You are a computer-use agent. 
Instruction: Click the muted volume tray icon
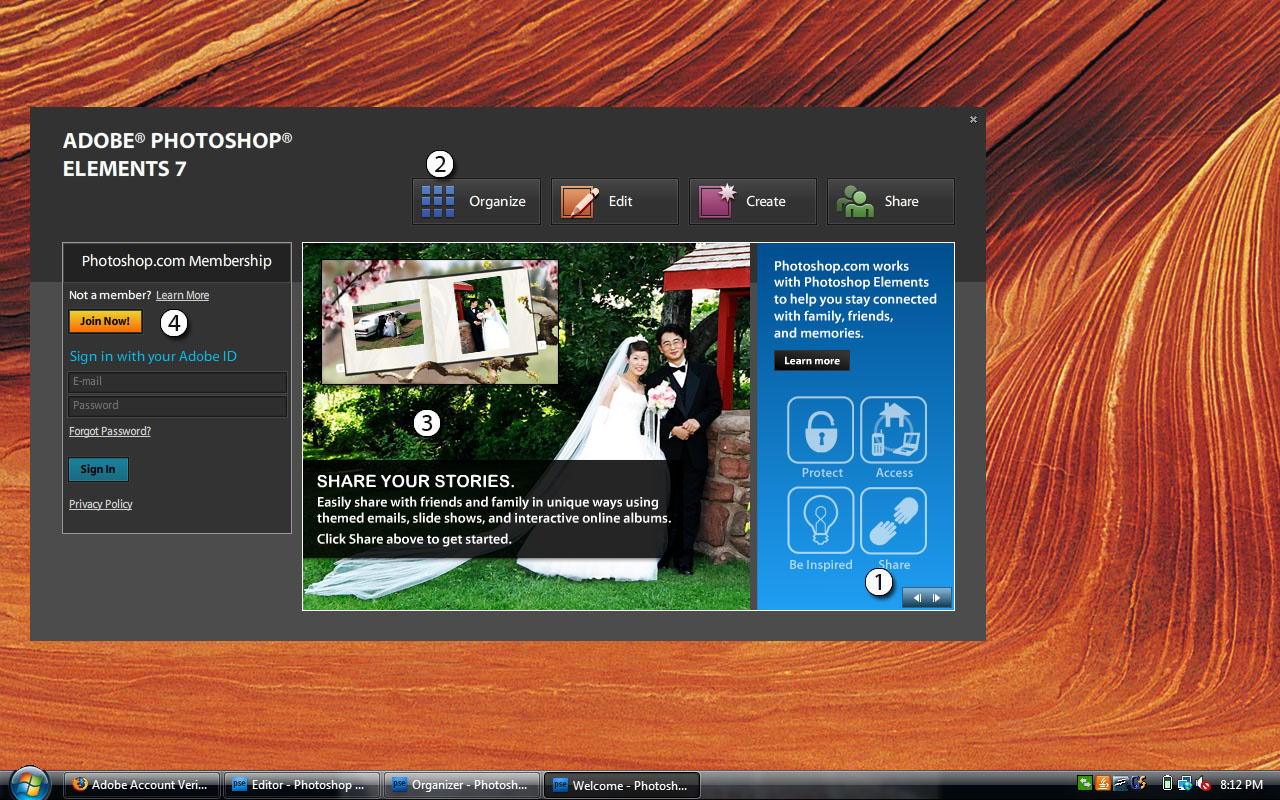click(x=1203, y=783)
